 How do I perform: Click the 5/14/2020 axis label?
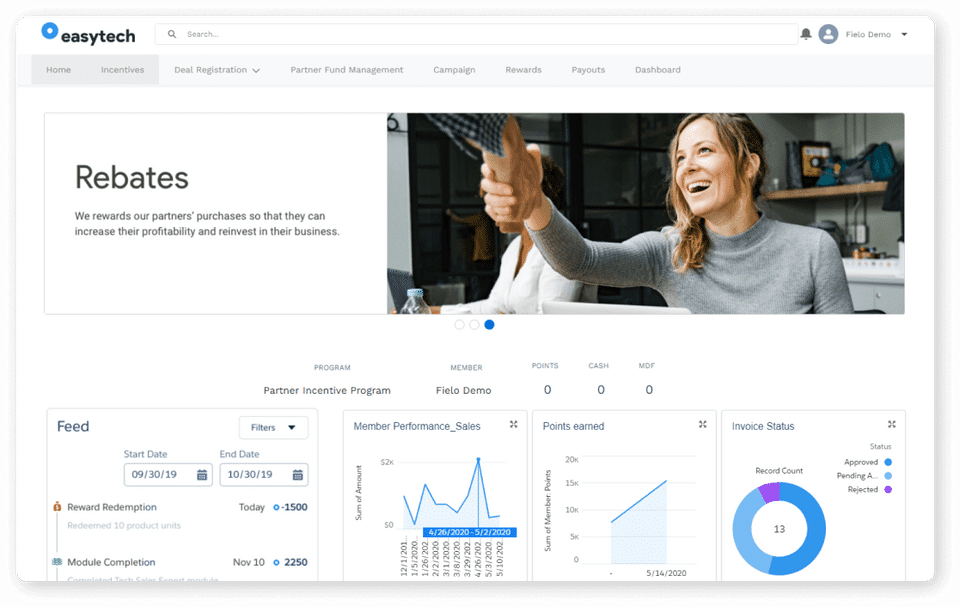click(x=666, y=573)
